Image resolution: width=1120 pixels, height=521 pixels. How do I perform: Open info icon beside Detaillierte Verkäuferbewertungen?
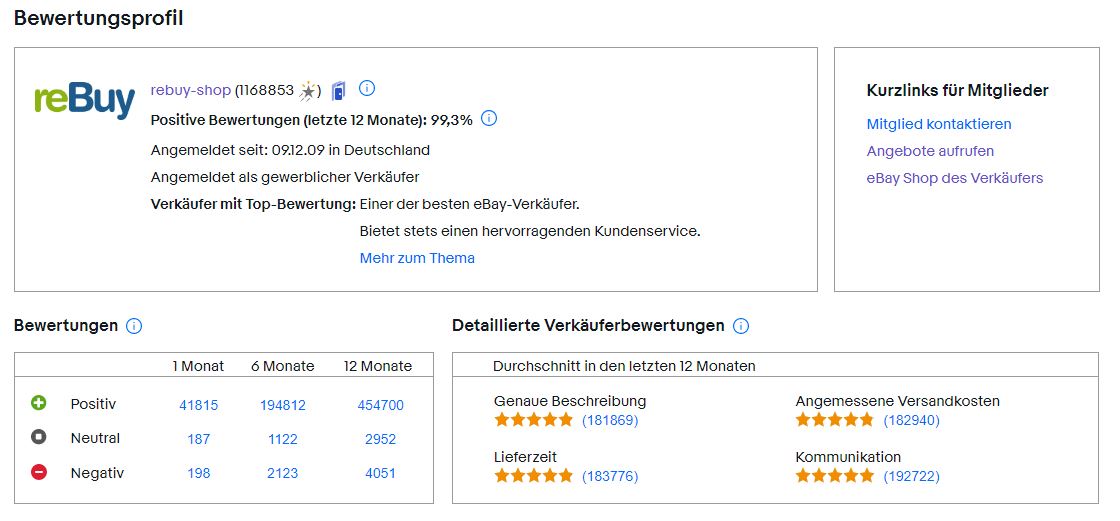(741, 326)
